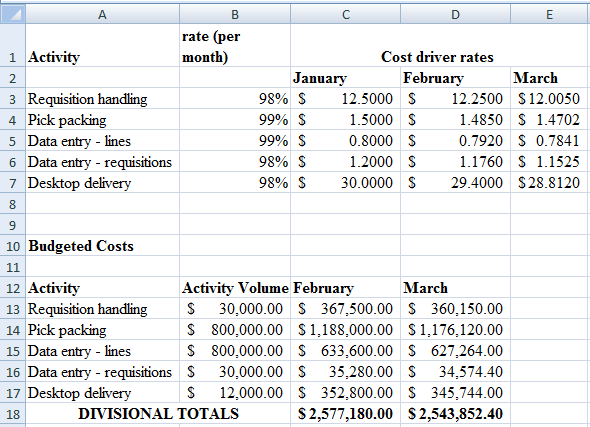Select the March cost 627,264.00
Screen dimensions: 590x427
(455, 351)
